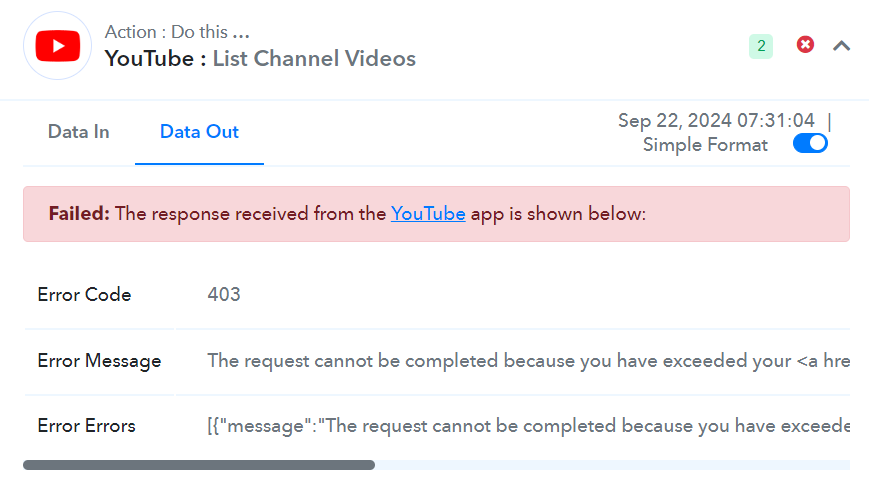Click the empty scrollbar track on the right

click(x=612, y=465)
